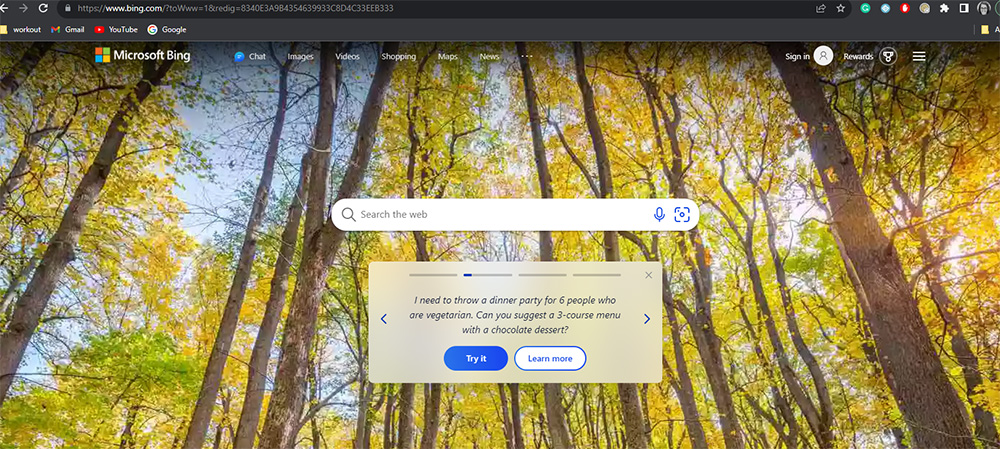1000x449 pixels.
Task: Open the hamburger settings menu
Action: click(919, 56)
